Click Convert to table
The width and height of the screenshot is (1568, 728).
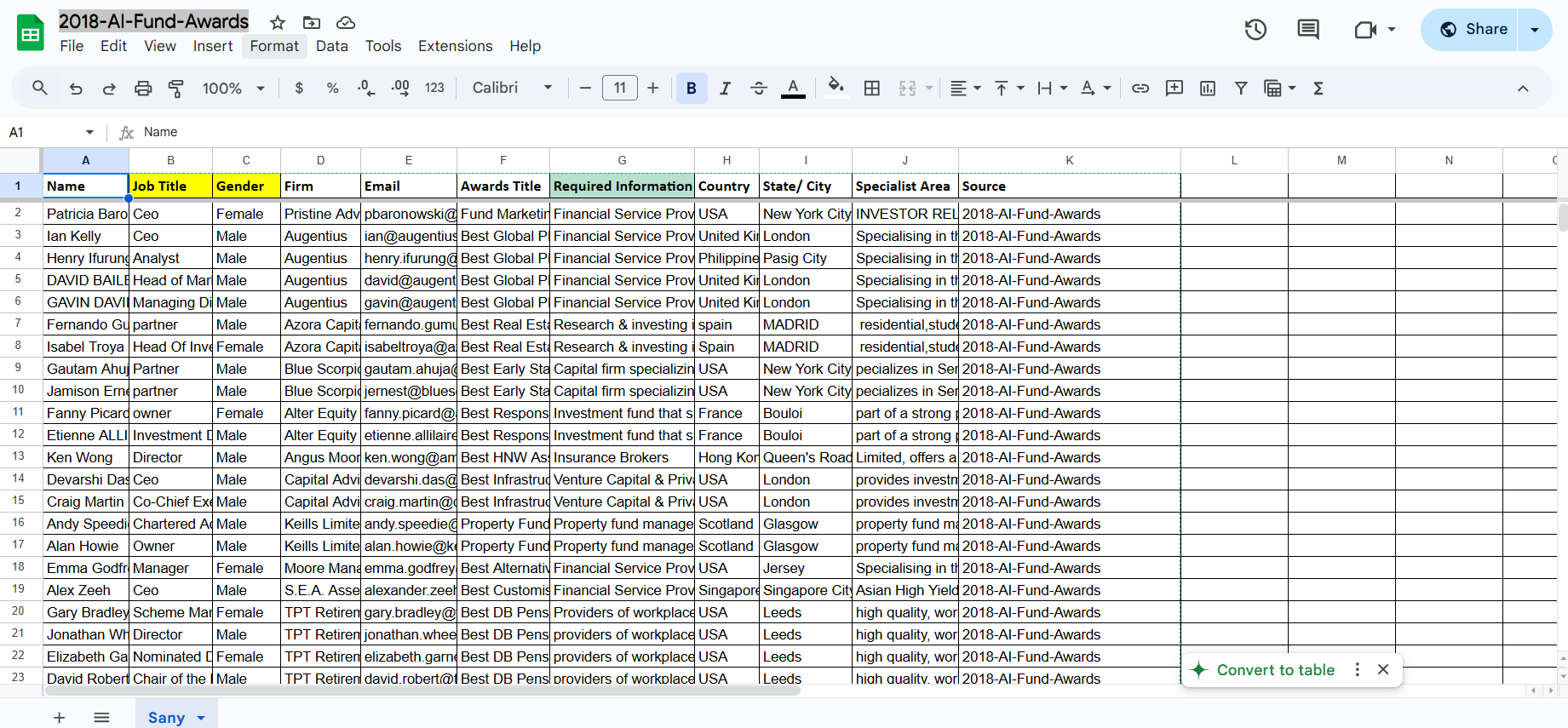(x=1275, y=670)
